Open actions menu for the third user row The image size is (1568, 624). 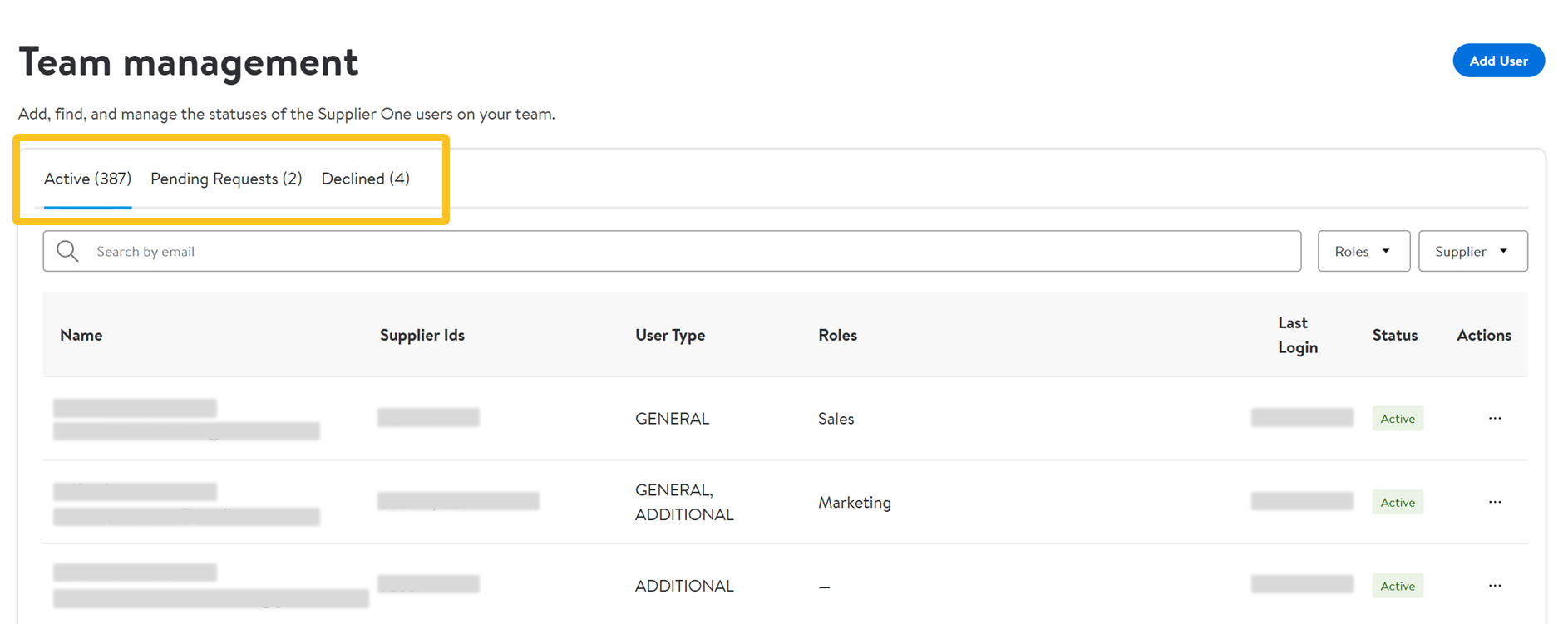click(1494, 586)
